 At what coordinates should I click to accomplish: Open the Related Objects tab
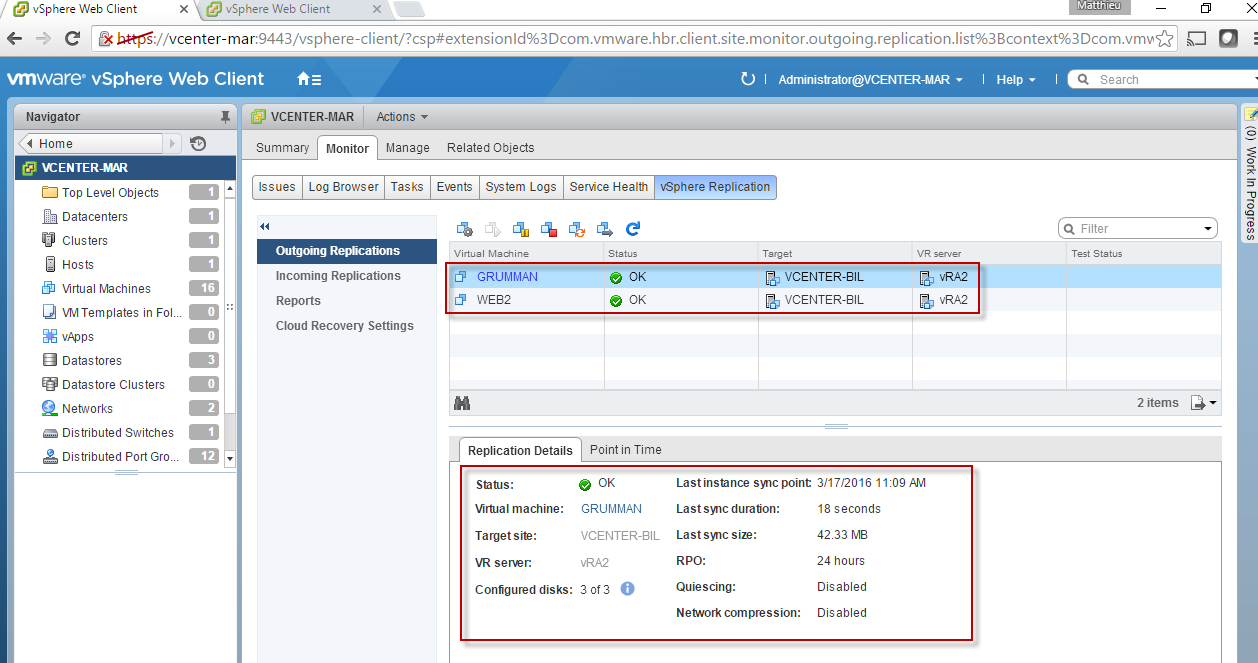[490, 147]
